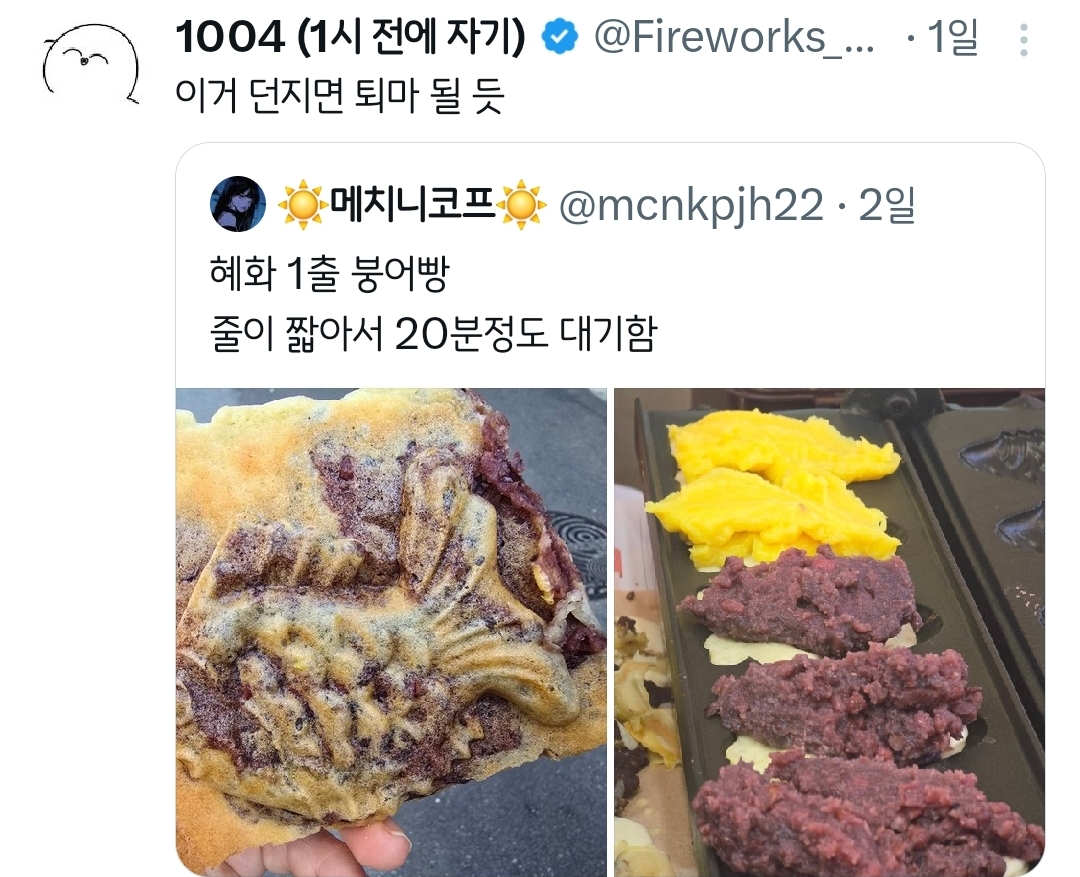Open the @mcnkpjh22 handle

coord(691,205)
